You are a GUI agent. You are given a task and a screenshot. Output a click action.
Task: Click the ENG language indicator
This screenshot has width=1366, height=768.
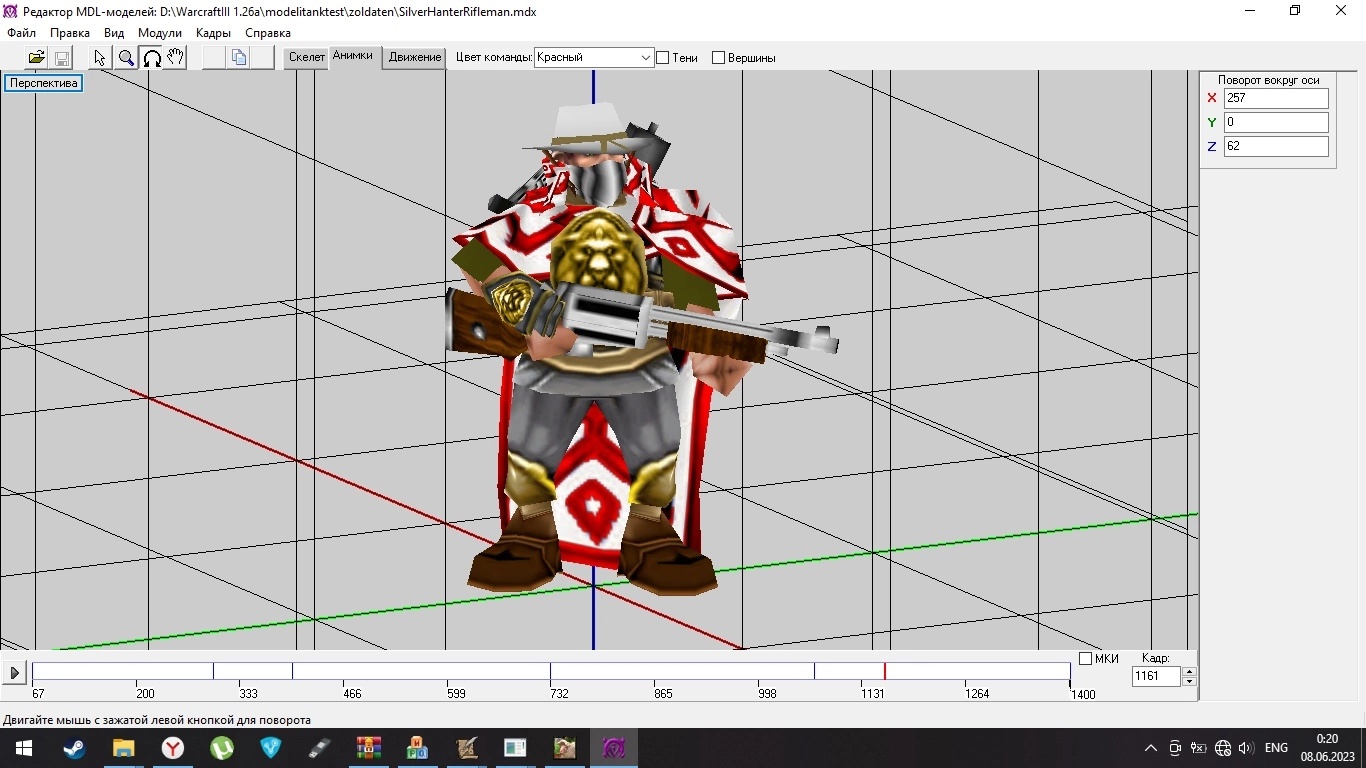click(x=1276, y=748)
